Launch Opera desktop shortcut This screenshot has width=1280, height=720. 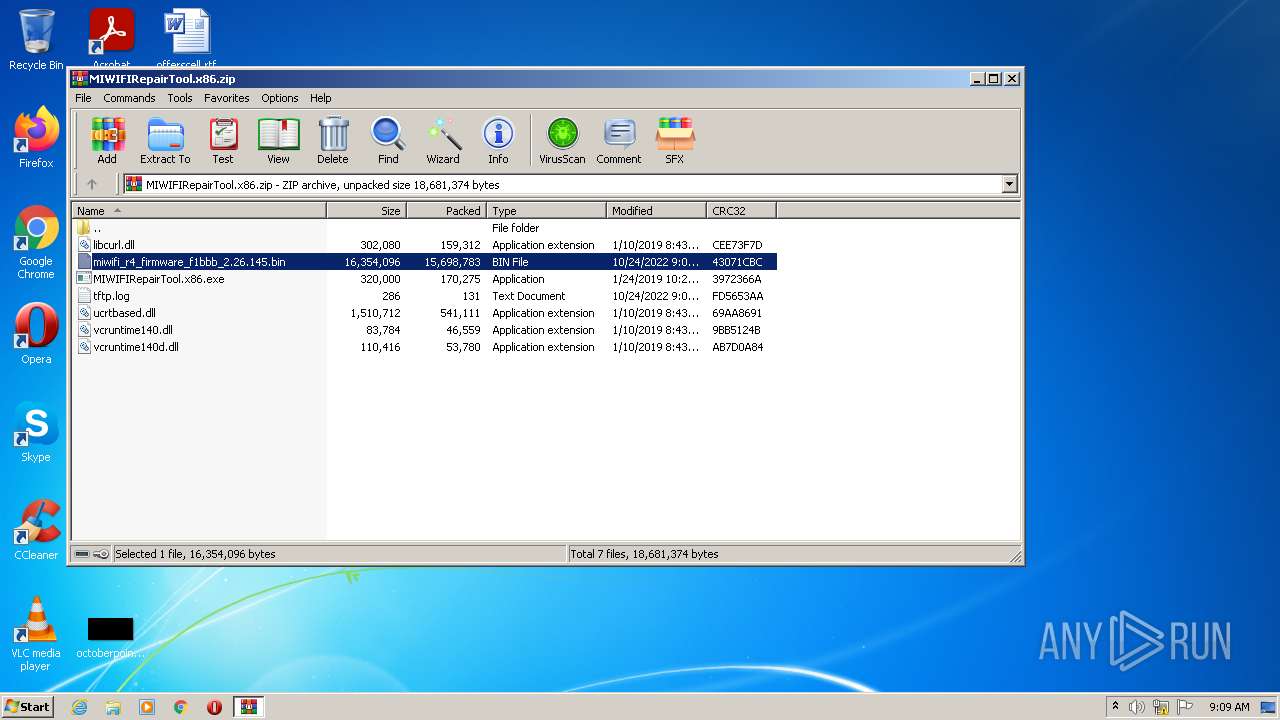(36, 334)
